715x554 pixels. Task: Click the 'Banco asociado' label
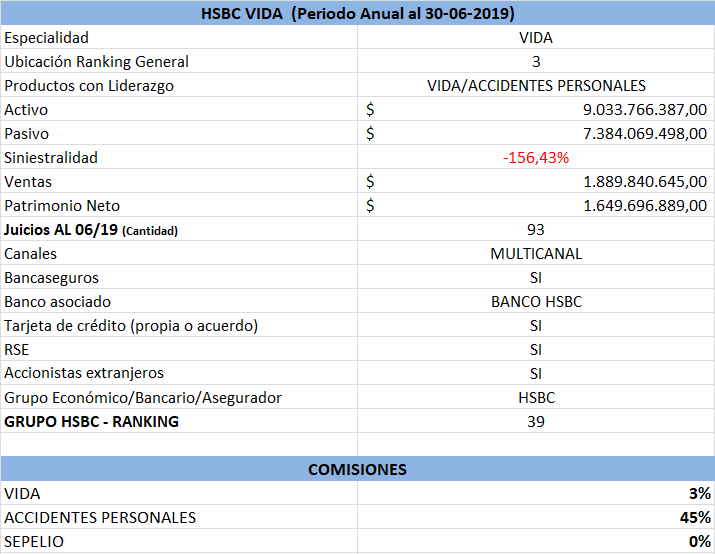[x=57, y=302]
